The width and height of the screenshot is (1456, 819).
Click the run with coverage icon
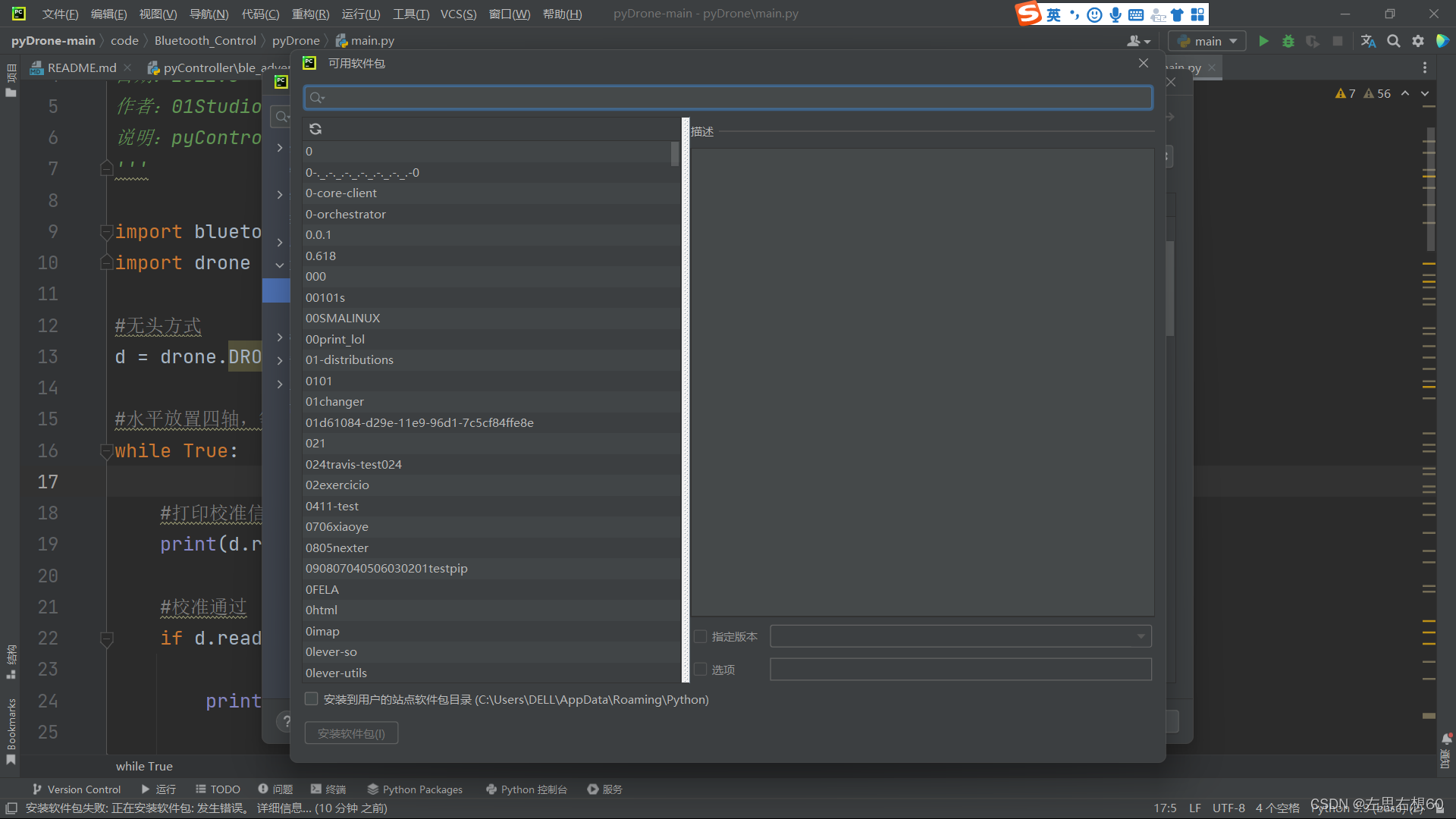click(1313, 41)
